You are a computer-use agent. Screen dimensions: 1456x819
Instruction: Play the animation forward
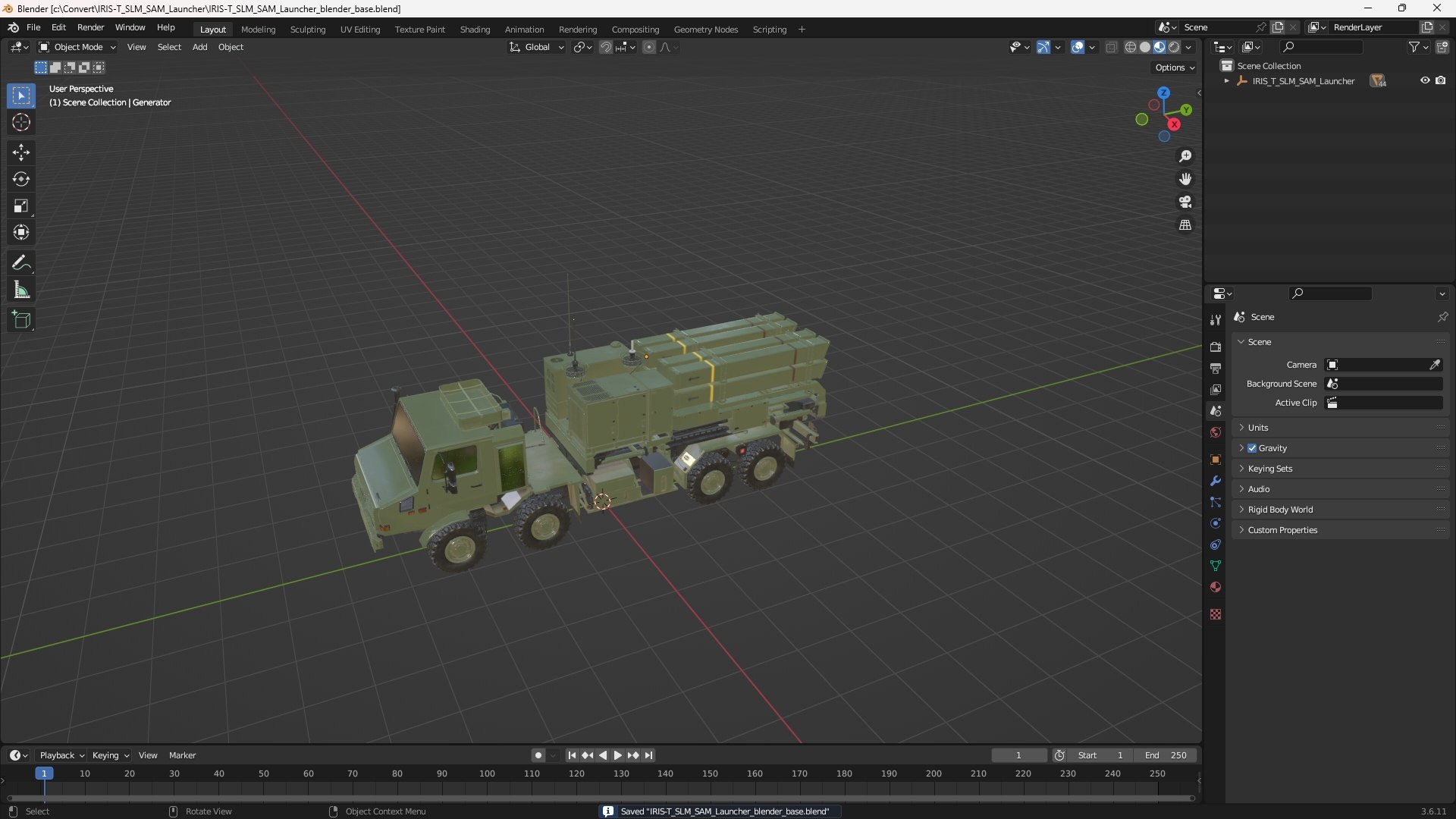617,755
